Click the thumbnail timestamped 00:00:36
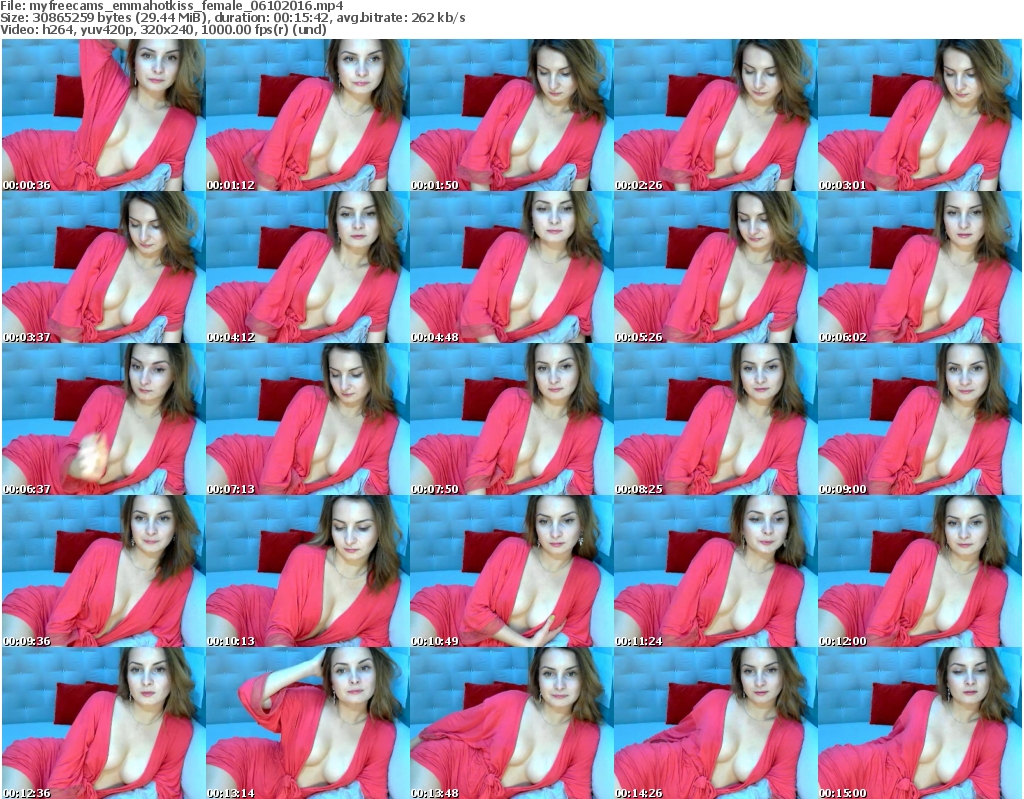Image resolution: width=1024 pixels, height=799 pixels. [x=103, y=115]
